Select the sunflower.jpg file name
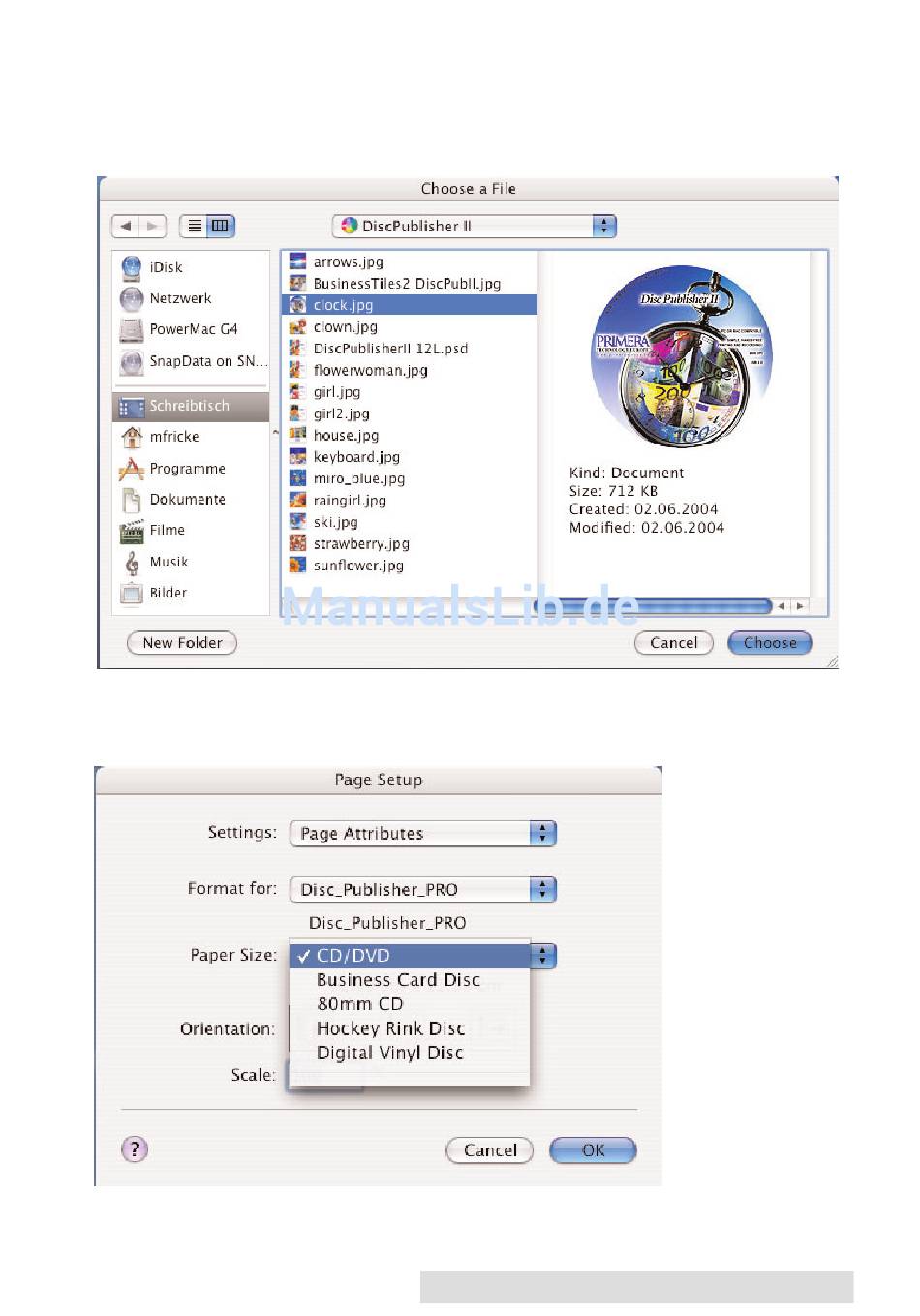Viewport: 920px width, 1316px height. coord(358,566)
